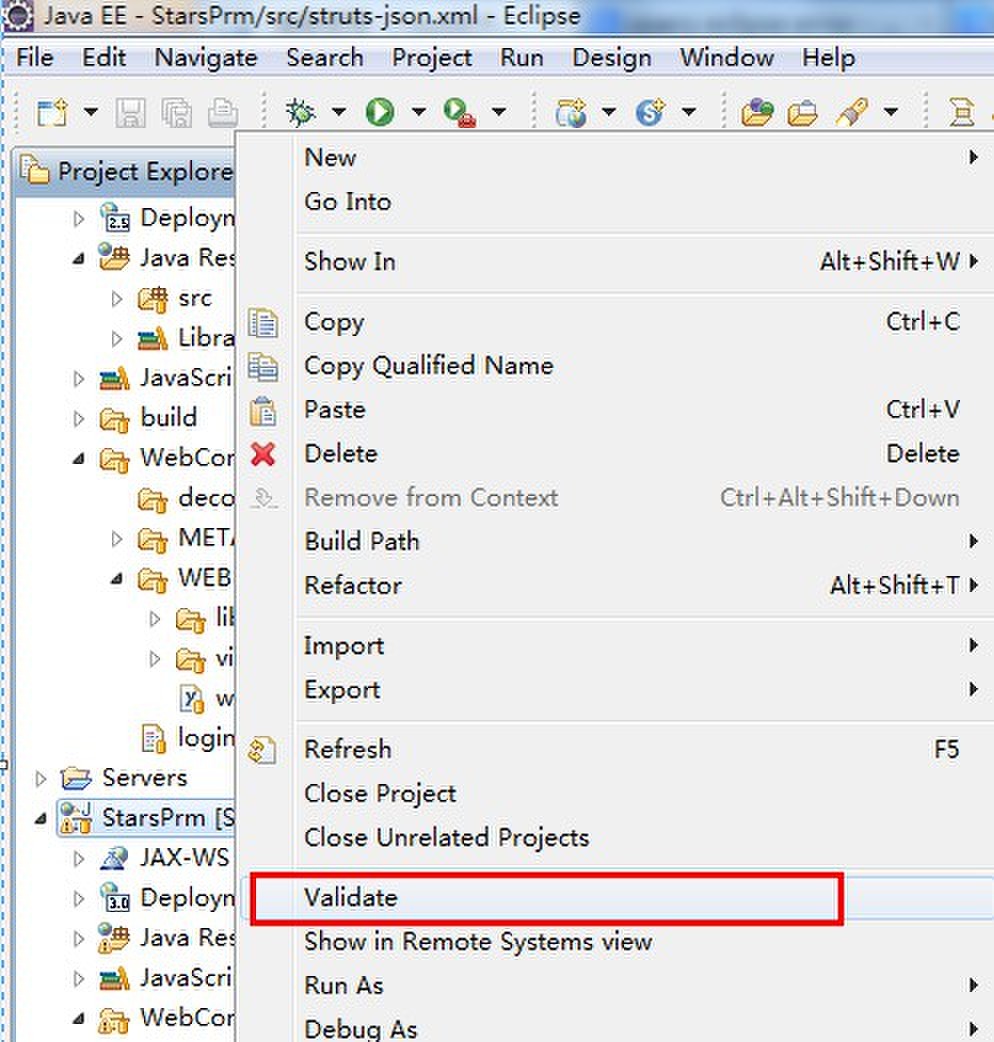Open the dropdown arrow beside the New icon
This screenshot has width=994, height=1042.
pyautogui.click(x=91, y=112)
